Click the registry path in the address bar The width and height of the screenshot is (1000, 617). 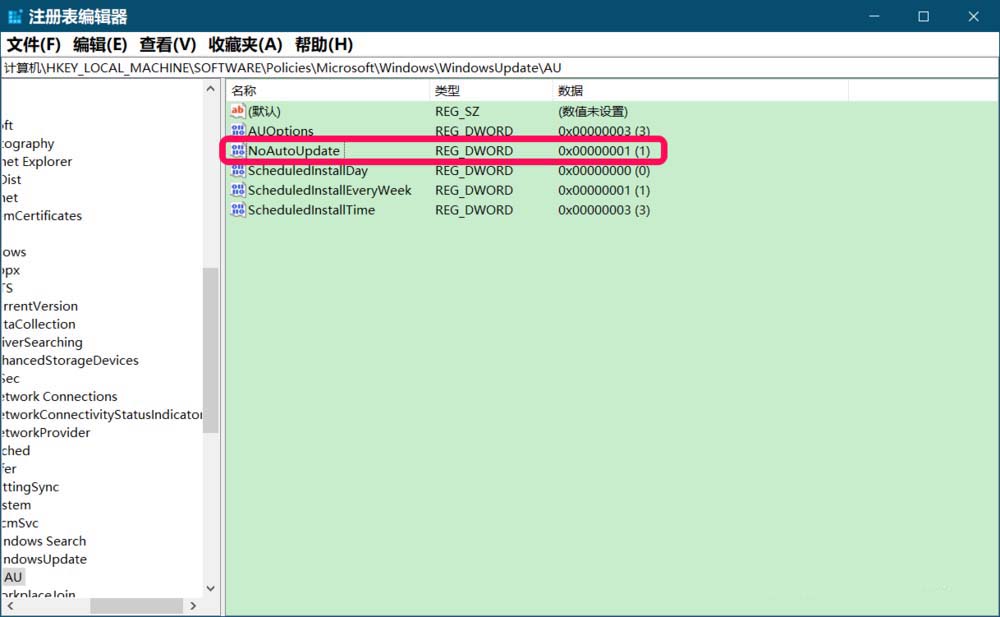(300, 66)
